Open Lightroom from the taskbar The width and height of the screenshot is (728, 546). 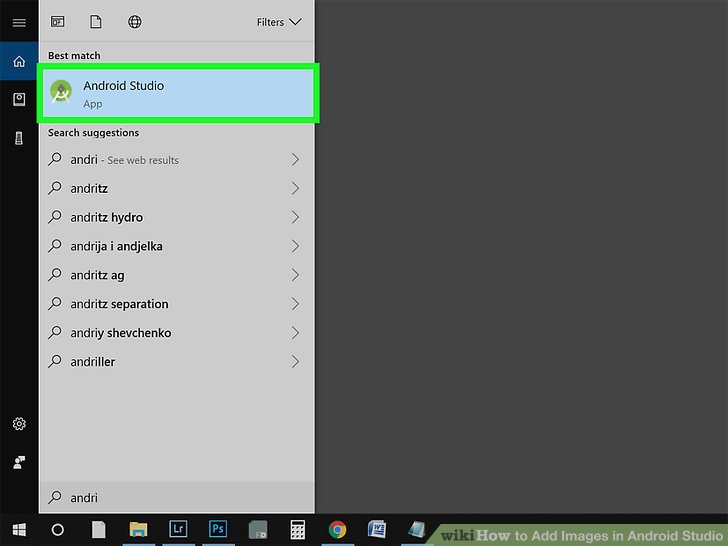178,529
